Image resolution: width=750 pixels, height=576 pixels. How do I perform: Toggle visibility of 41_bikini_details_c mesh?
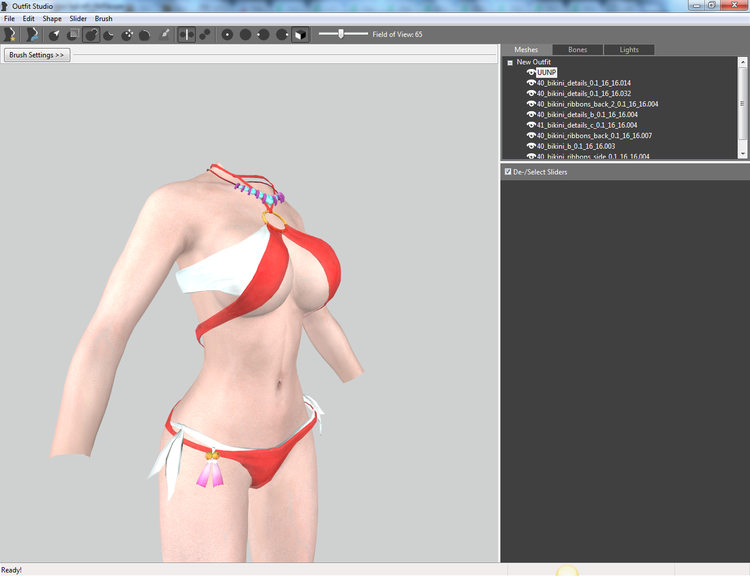tap(531, 125)
